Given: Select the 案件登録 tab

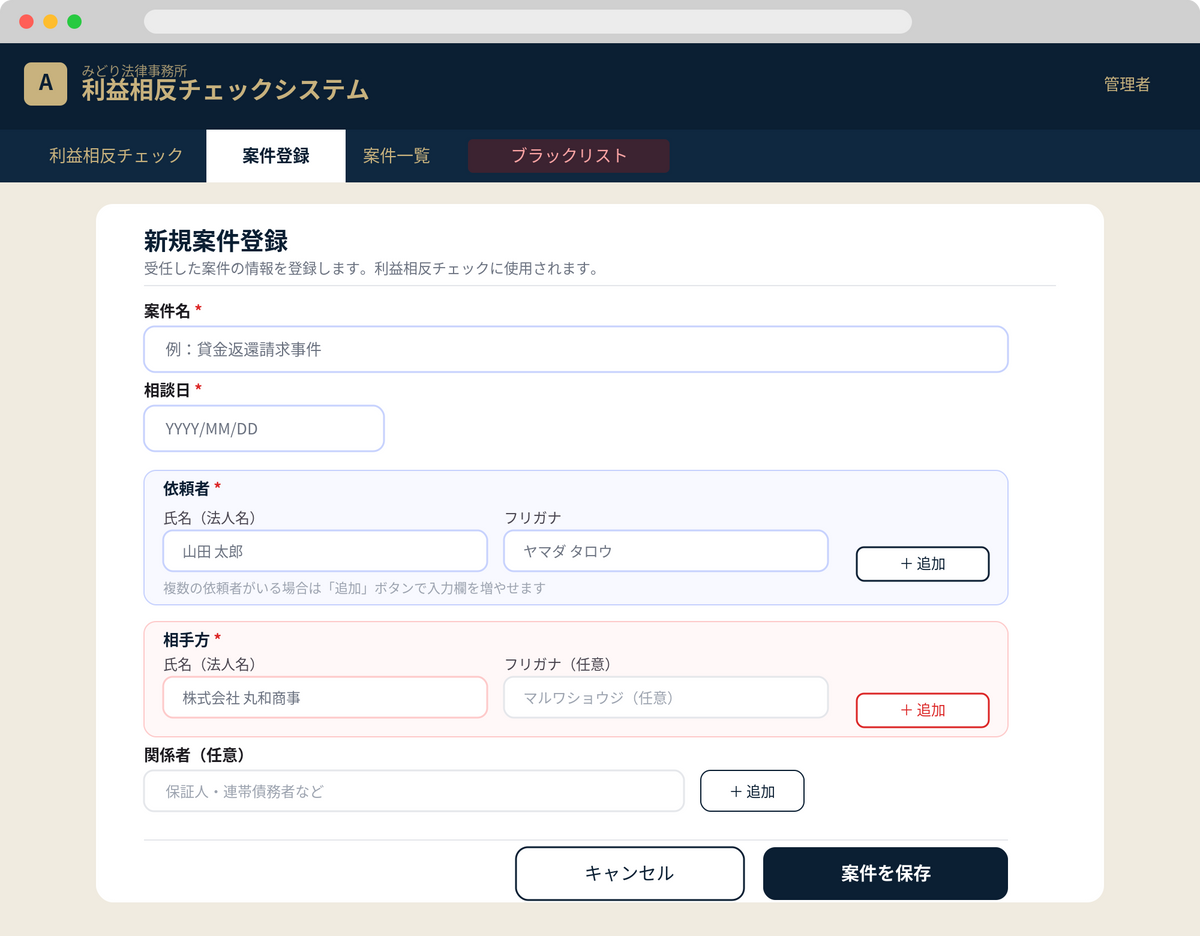Looking at the screenshot, I should pyautogui.click(x=276, y=156).
